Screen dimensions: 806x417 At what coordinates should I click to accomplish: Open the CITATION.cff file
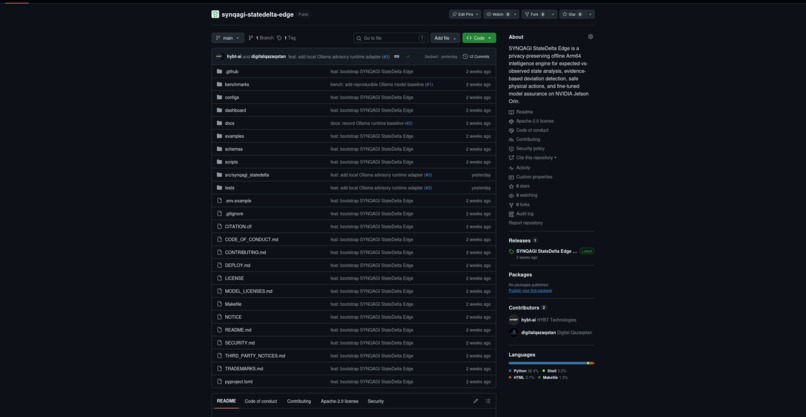coord(238,226)
